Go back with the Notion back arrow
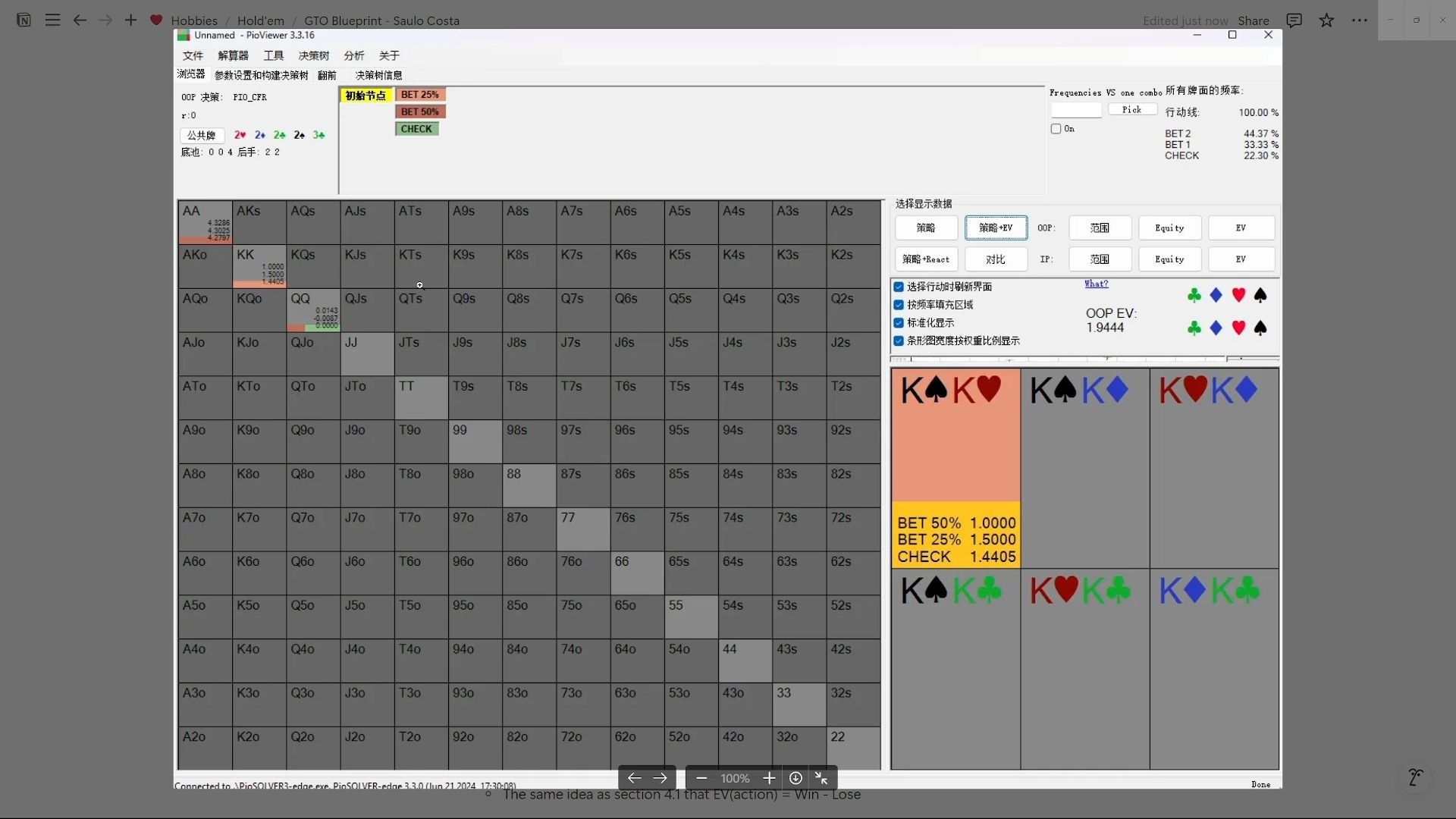Viewport: 1456px width, 819px height. [x=80, y=20]
